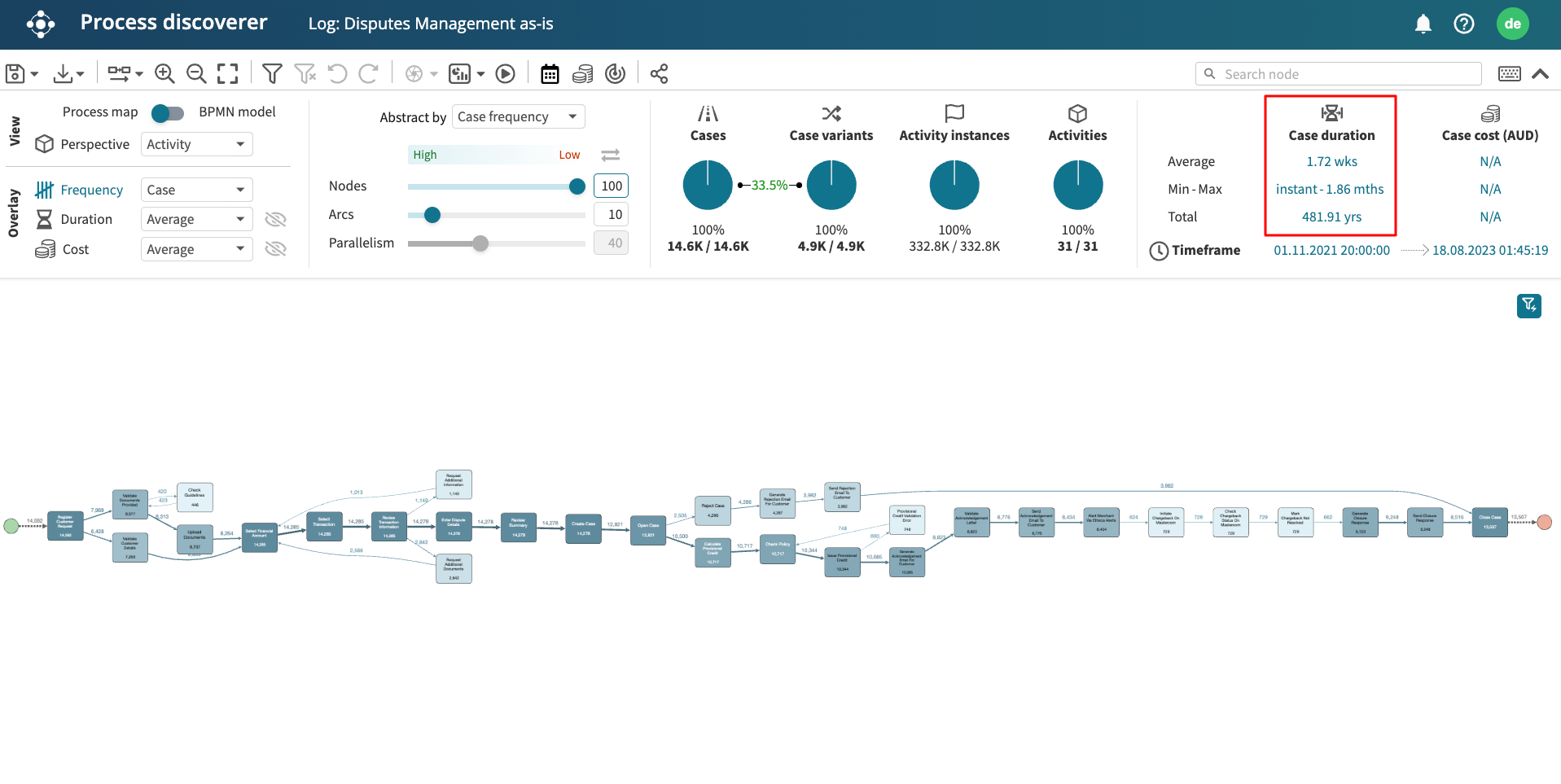Open the filter funnel icon
The image size is (1561, 784).
click(272, 74)
